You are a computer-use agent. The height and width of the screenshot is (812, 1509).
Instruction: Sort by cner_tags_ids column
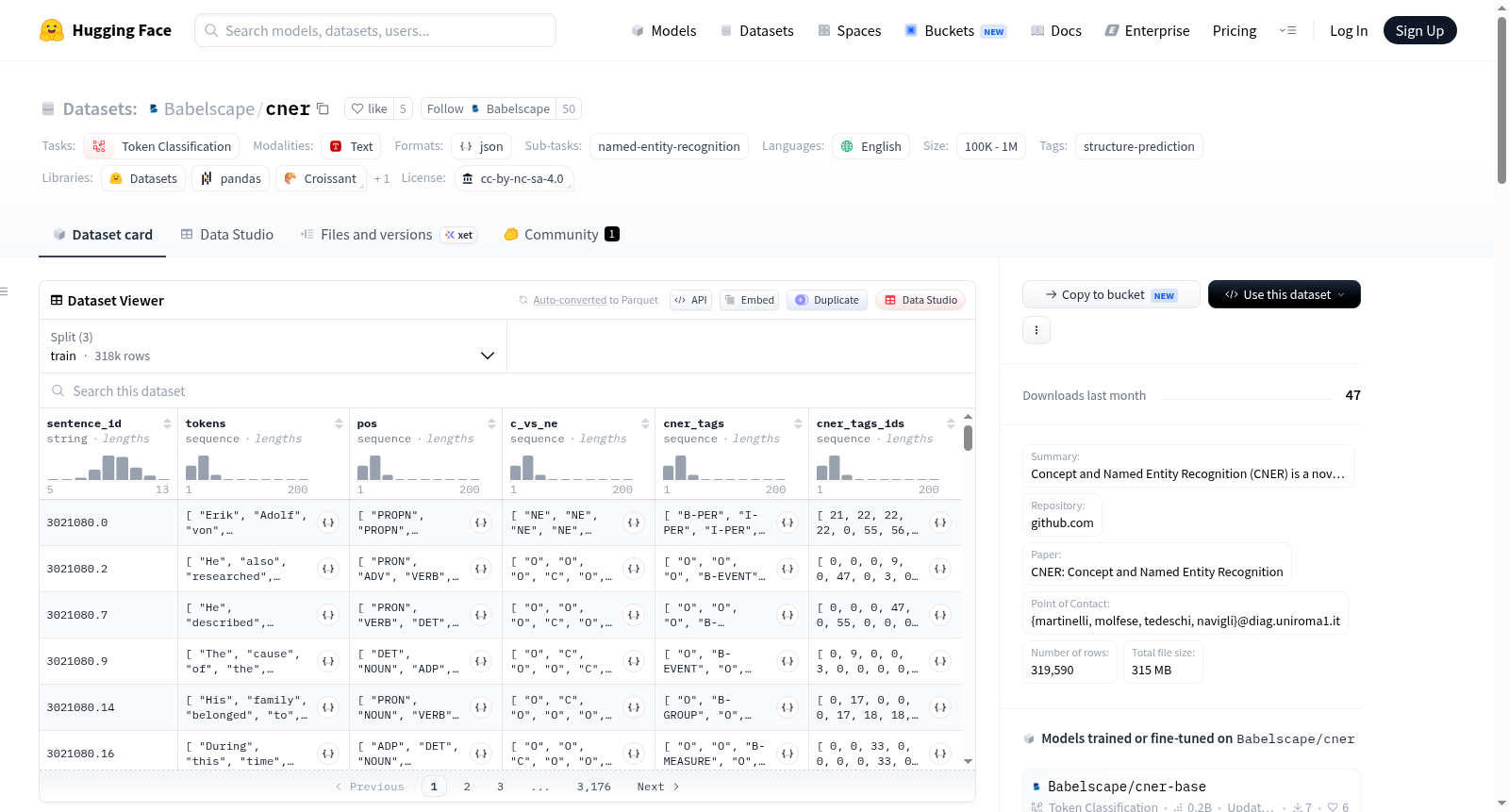(951, 423)
